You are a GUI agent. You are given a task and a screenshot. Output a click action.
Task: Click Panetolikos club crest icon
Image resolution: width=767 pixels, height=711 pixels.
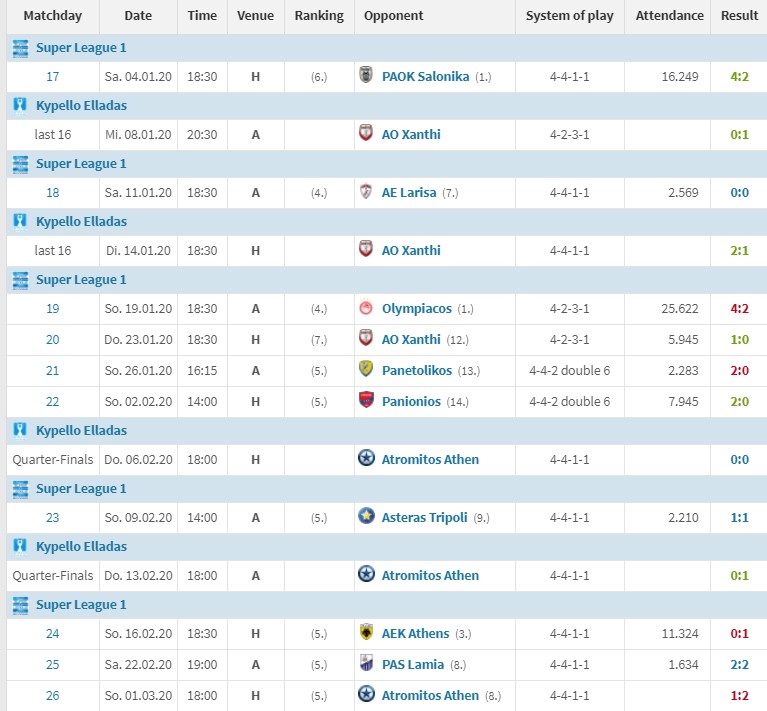pos(366,369)
